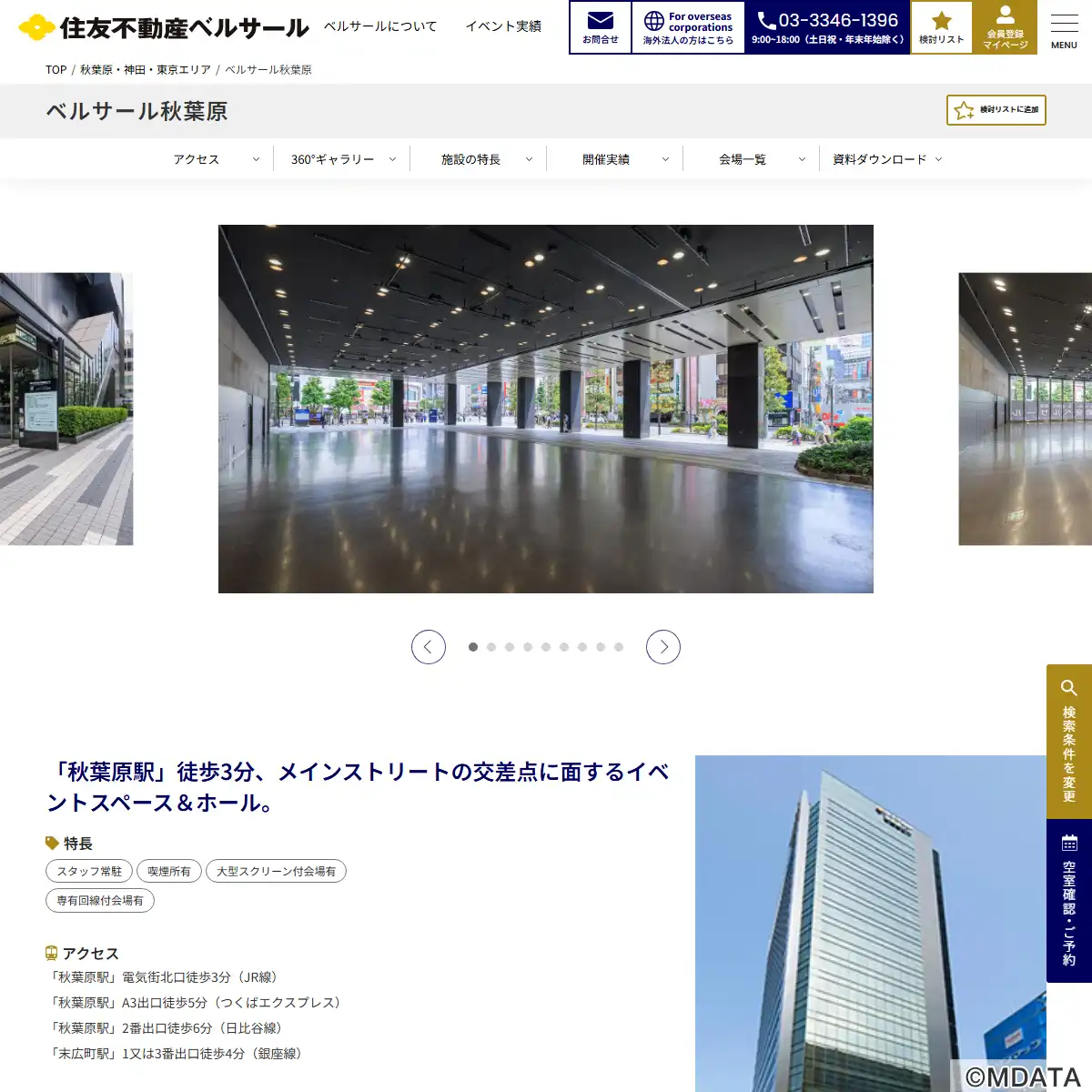Viewport: 1092px width, 1092px height.
Task: Open the 検索条件を変更 side tab
Action: click(1069, 742)
